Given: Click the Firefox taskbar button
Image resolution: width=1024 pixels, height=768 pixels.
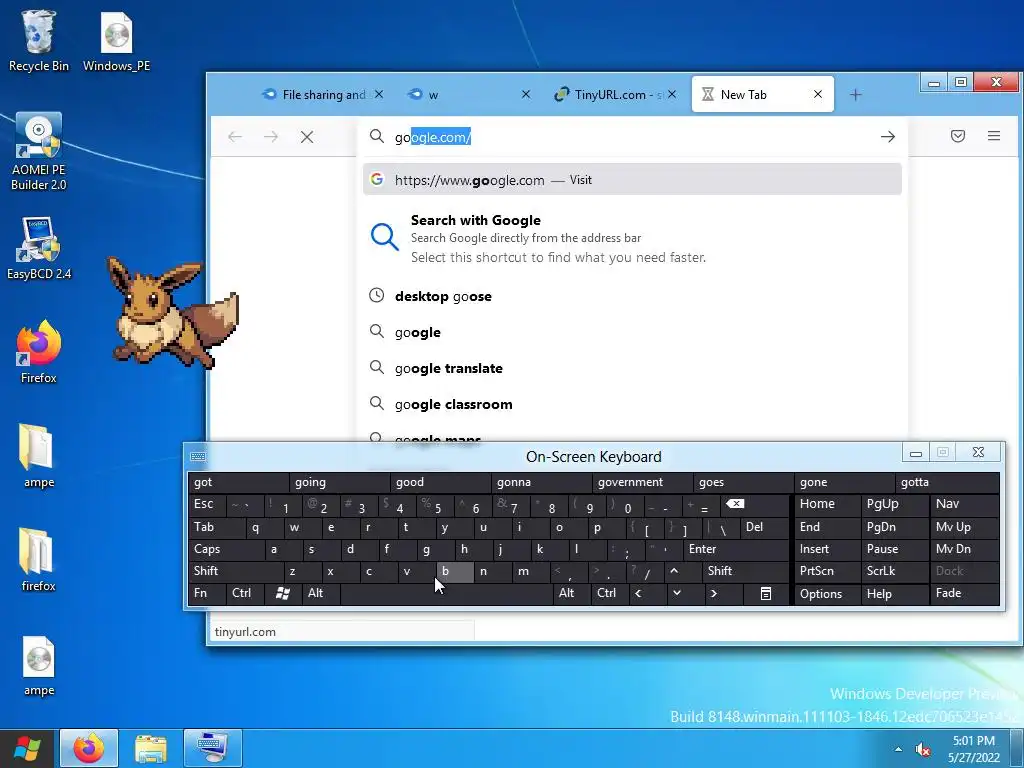Looking at the screenshot, I should (x=89, y=748).
